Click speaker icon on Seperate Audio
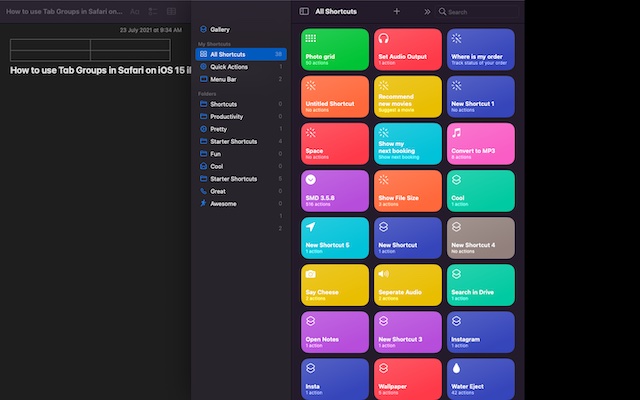The width and height of the screenshot is (640, 400). click(x=383, y=274)
